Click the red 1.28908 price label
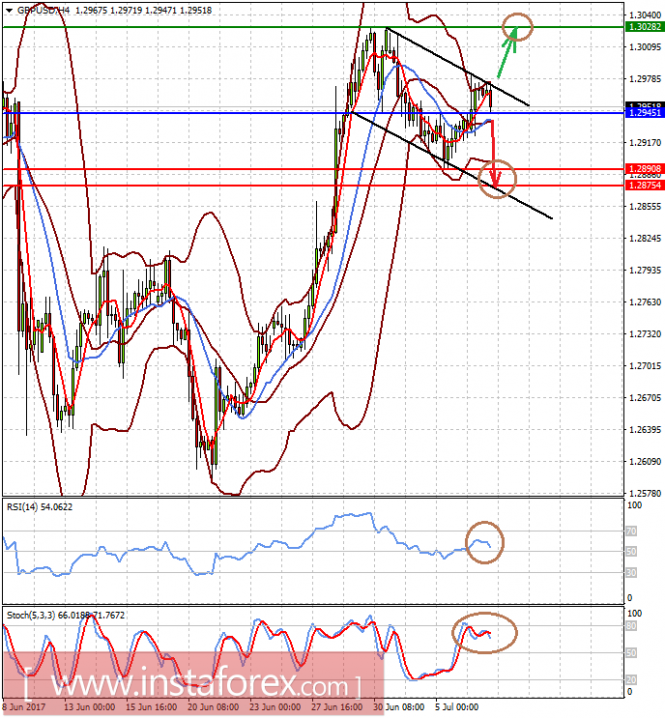This screenshot has width=665, height=718. point(645,169)
